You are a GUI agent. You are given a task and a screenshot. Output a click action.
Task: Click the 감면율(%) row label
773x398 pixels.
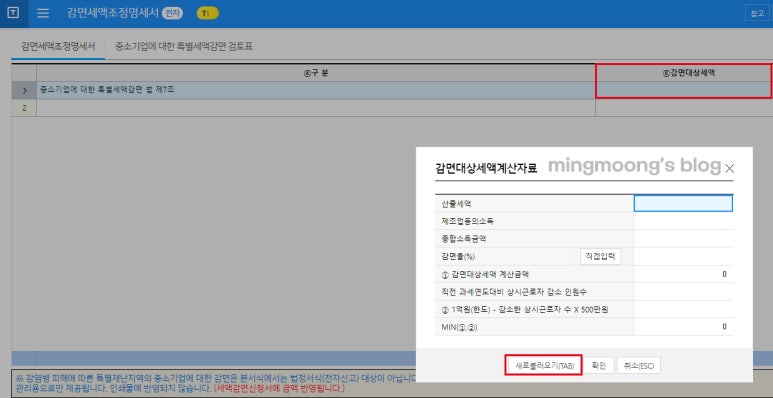[458, 256]
